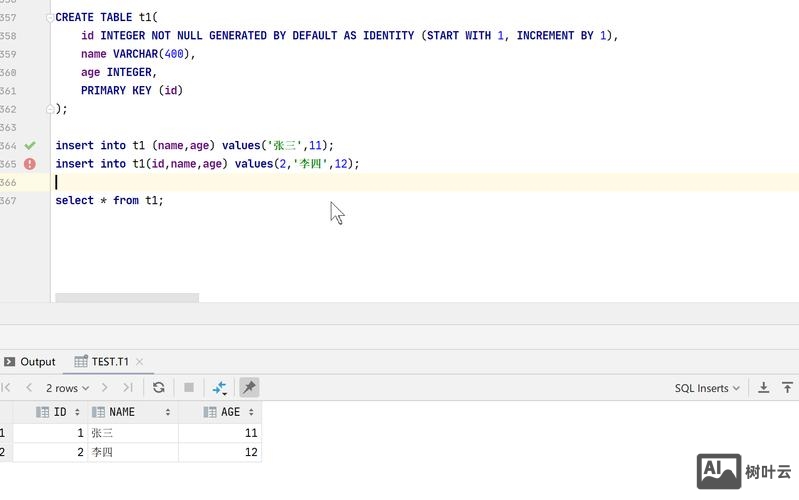
Task: Click the export data download icon
Action: (x=763, y=388)
